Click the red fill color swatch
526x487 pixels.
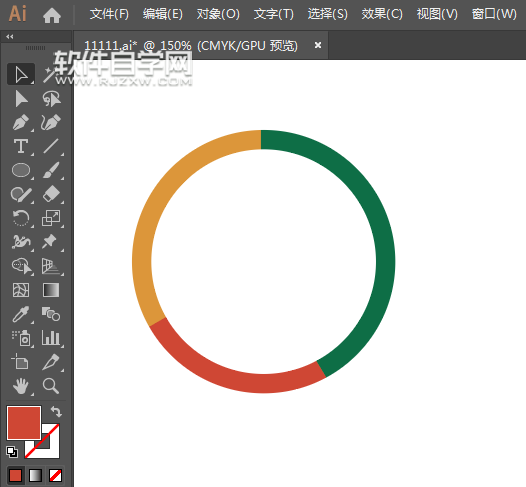(x=24, y=423)
